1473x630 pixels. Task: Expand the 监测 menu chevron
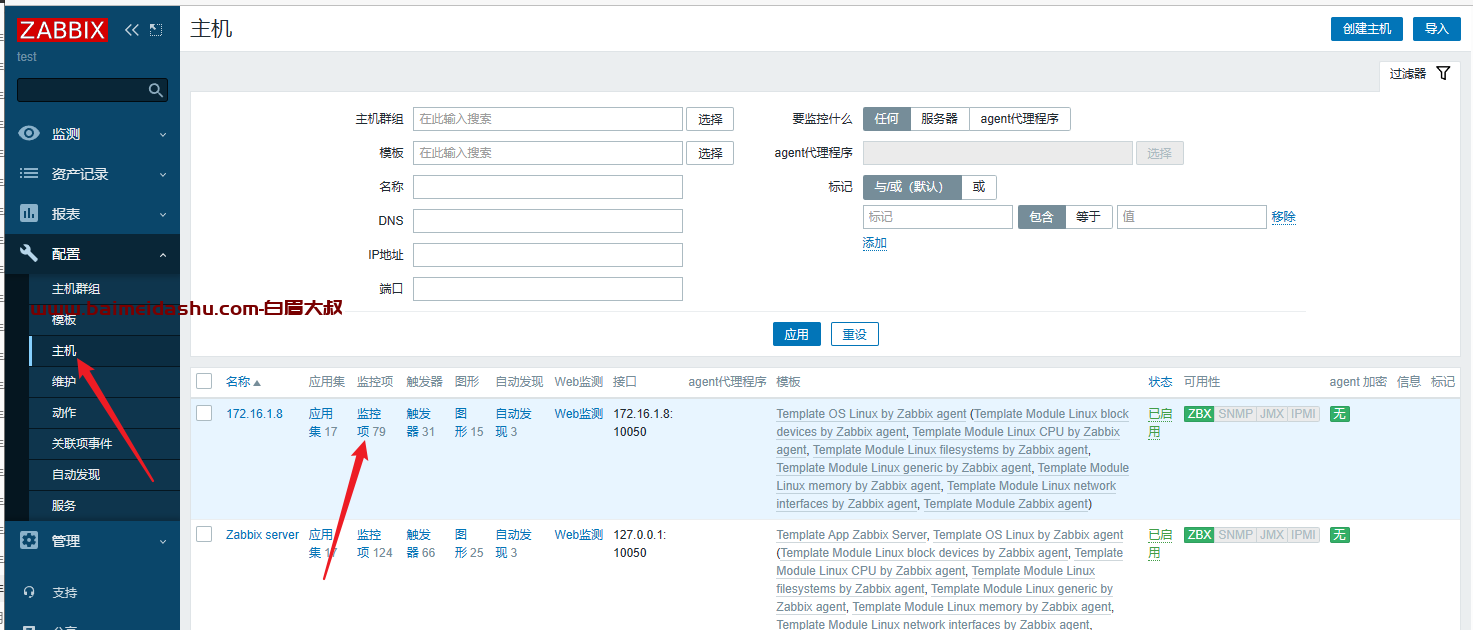[163, 134]
